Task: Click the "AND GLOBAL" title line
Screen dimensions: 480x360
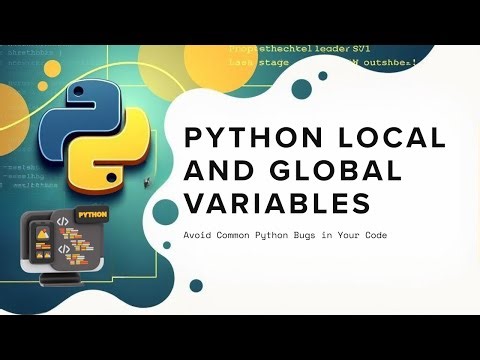Action: click(x=293, y=170)
